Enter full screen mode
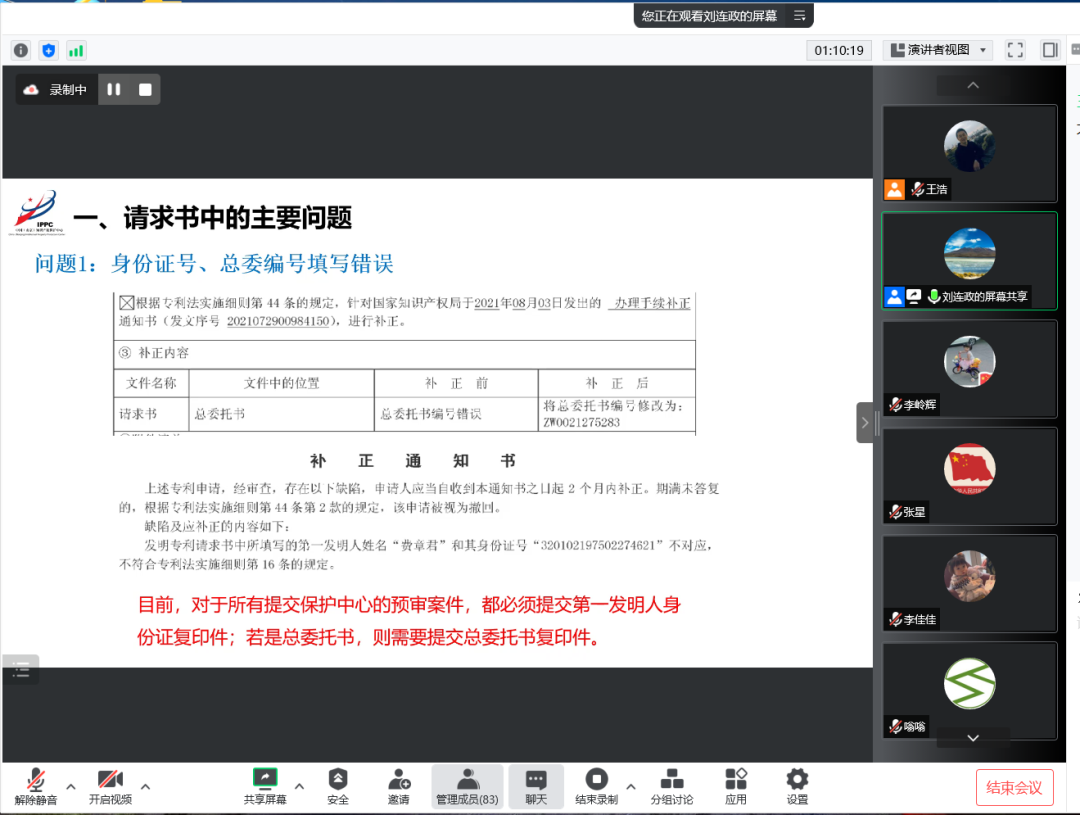 (1015, 50)
